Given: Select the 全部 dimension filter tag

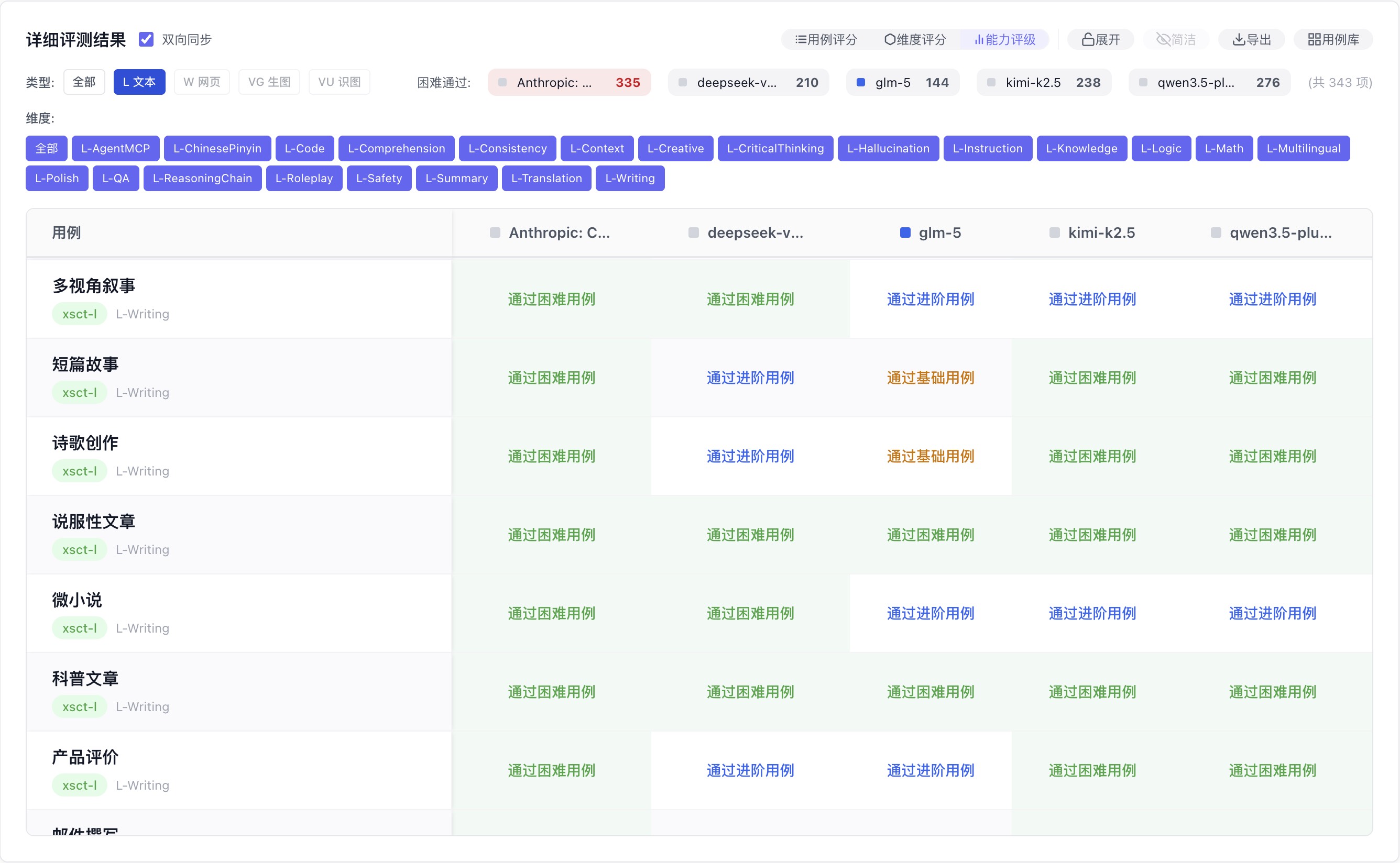Looking at the screenshot, I should [x=46, y=148].
